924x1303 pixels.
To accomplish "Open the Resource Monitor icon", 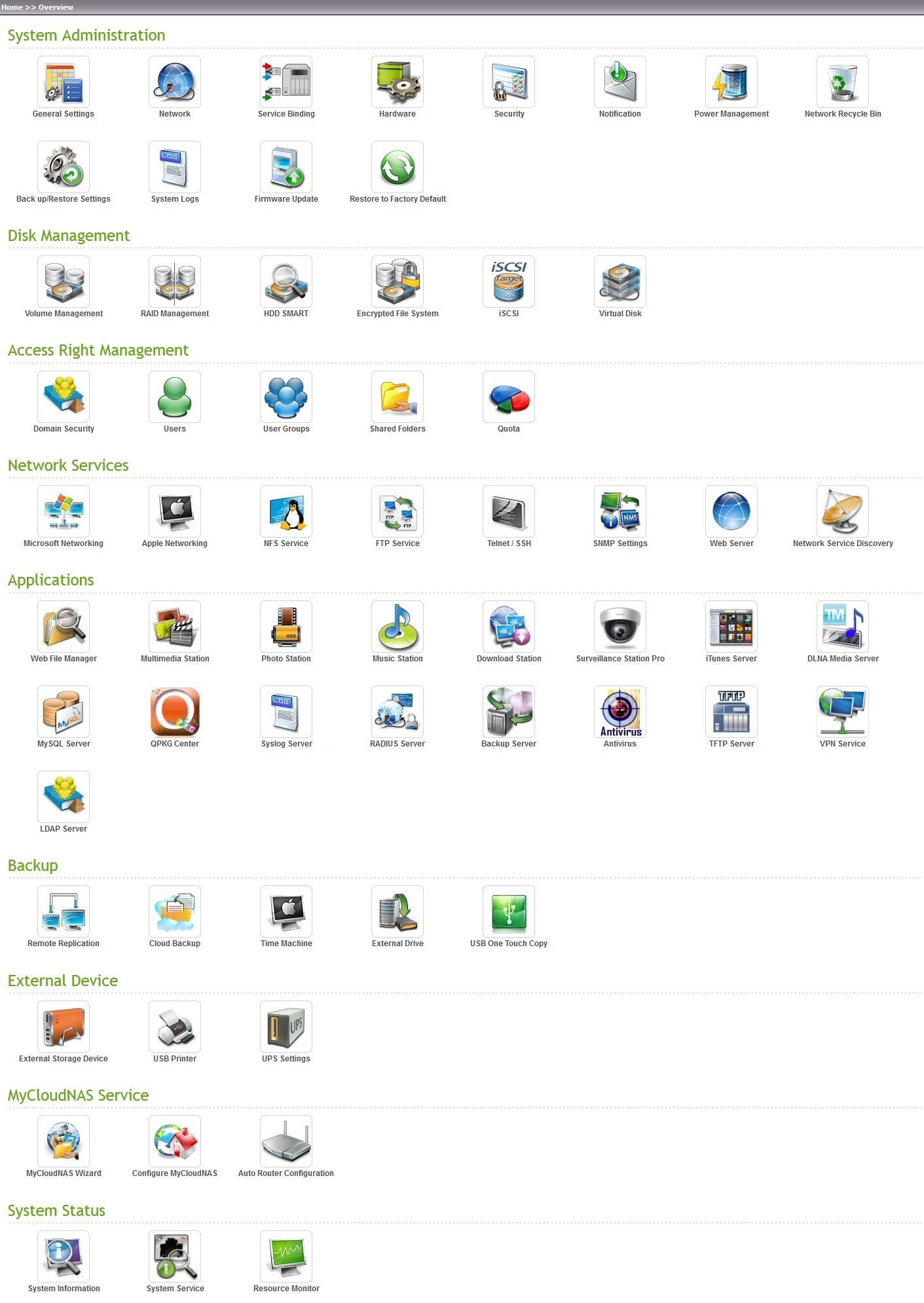I will (286, 1257).
